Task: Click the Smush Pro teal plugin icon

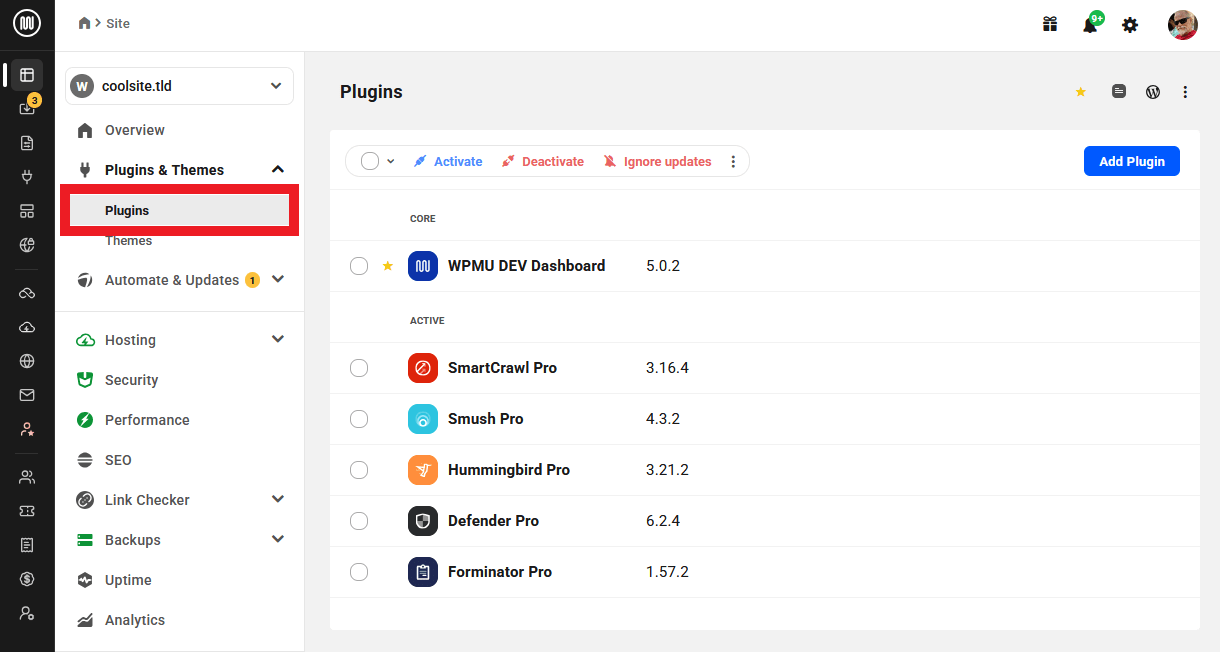Action: (x=423, y=419)
